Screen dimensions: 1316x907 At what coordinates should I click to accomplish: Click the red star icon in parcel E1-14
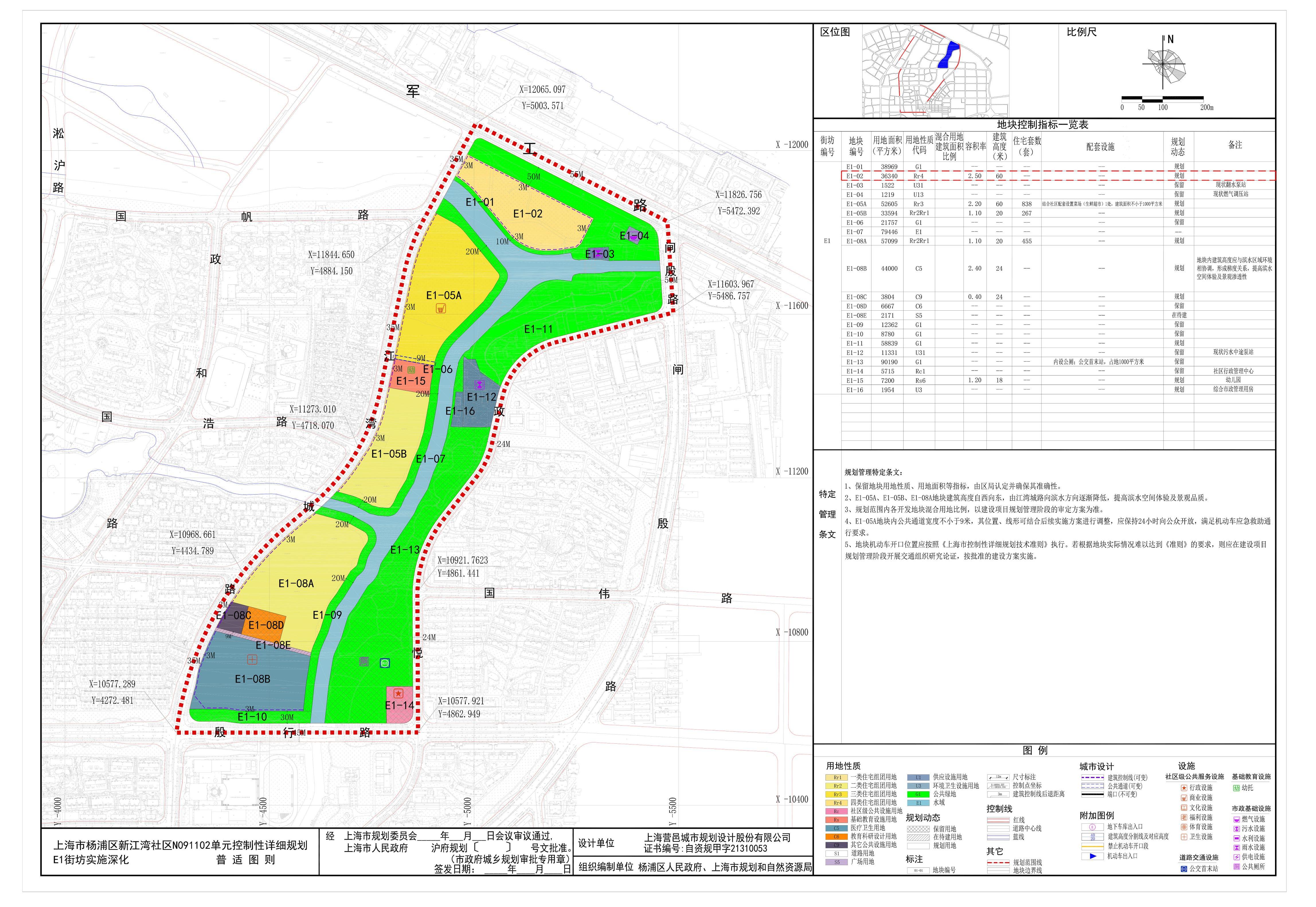pyautogui.click(x=398, y=693)
